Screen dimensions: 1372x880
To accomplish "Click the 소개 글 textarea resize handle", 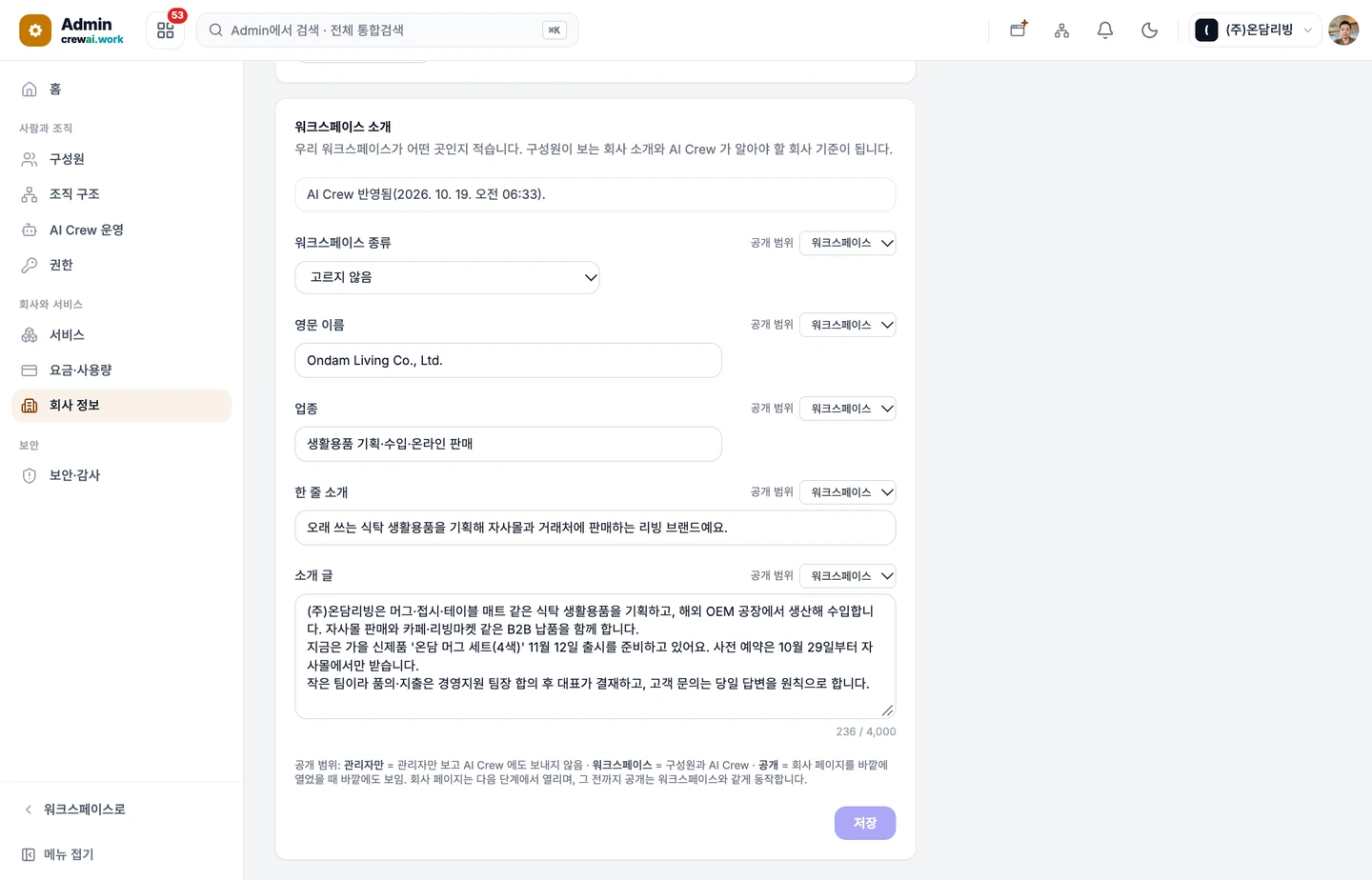I will point(887,710).
